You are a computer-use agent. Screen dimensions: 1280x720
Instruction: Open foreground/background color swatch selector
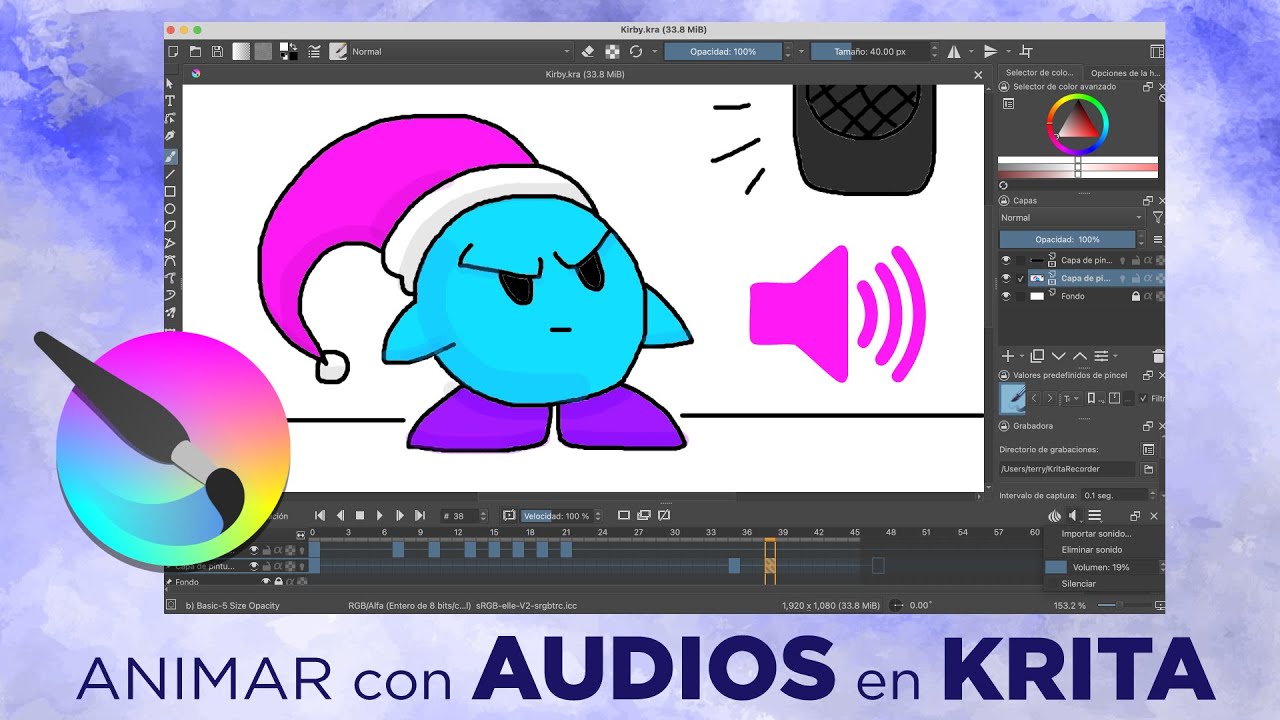tap(288, 51)
